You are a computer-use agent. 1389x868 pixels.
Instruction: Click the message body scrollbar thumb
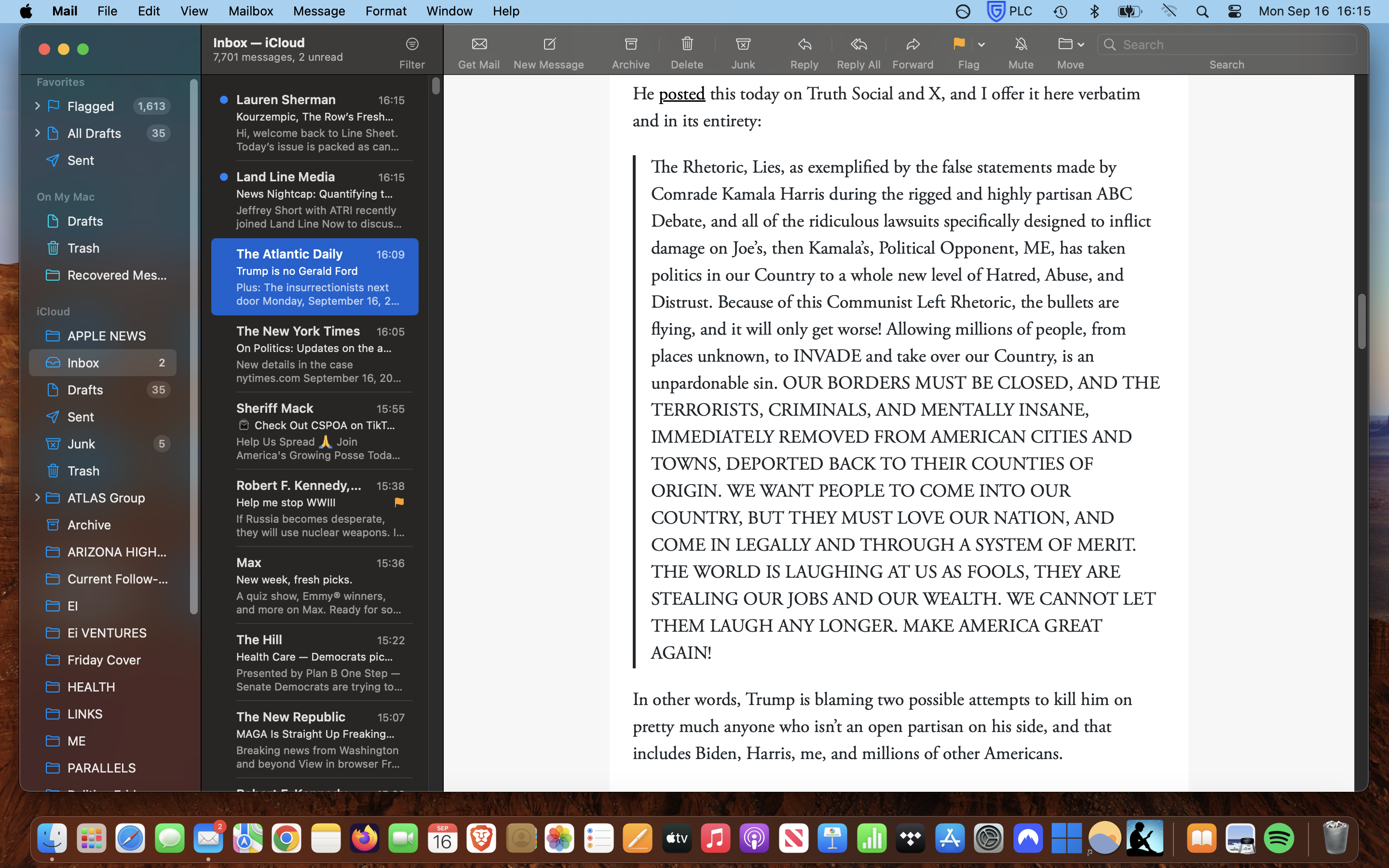1361,322
